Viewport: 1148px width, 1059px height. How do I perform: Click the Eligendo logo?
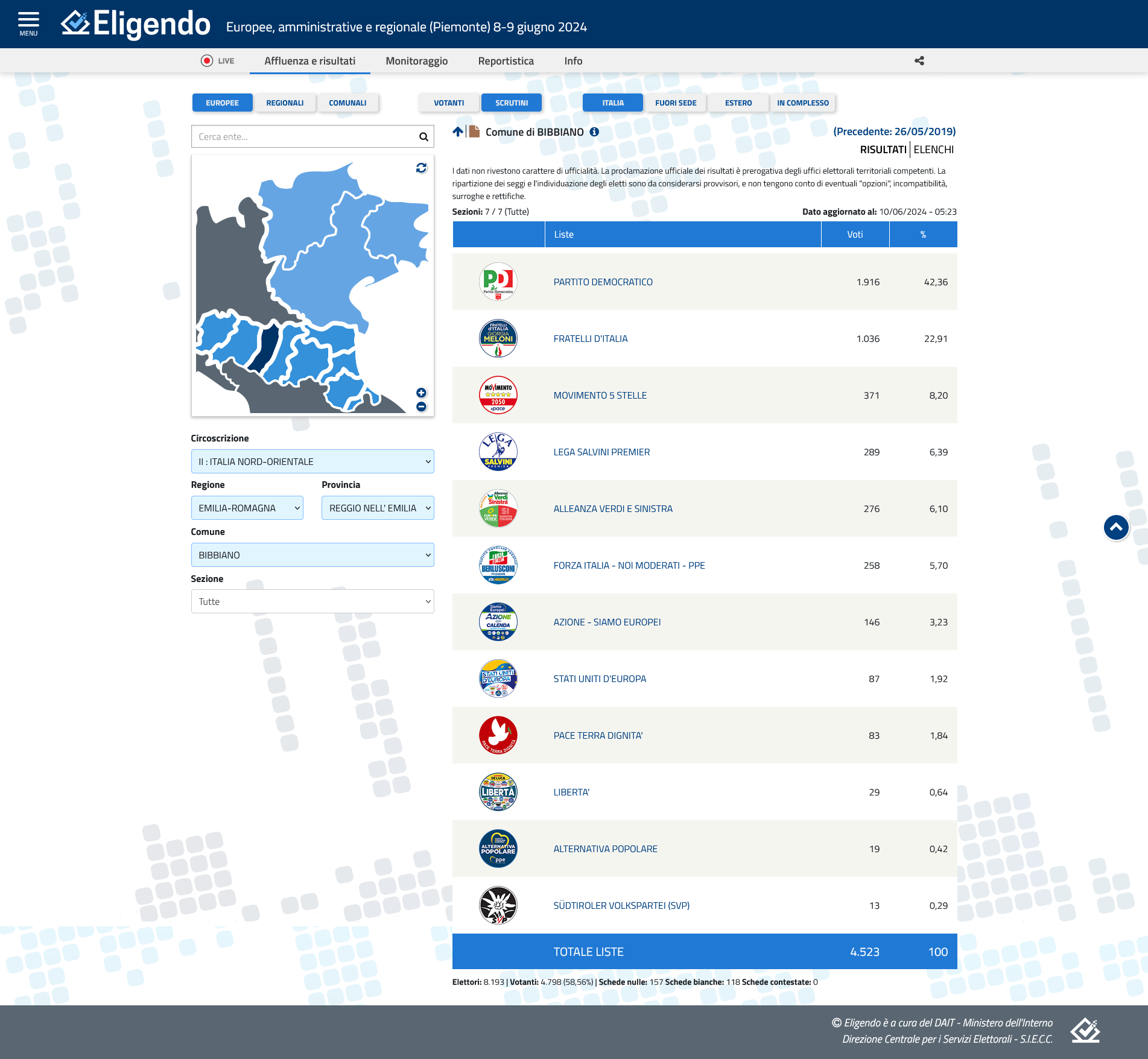click(x=136, y=24)
